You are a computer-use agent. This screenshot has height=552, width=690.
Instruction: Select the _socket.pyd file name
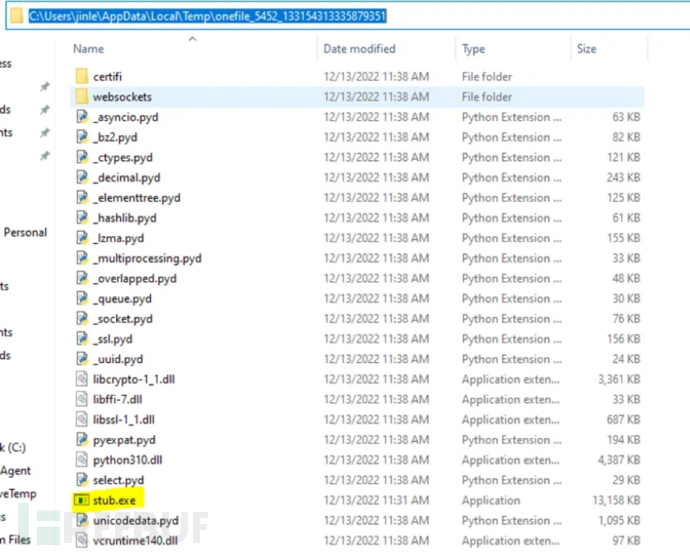123,319
